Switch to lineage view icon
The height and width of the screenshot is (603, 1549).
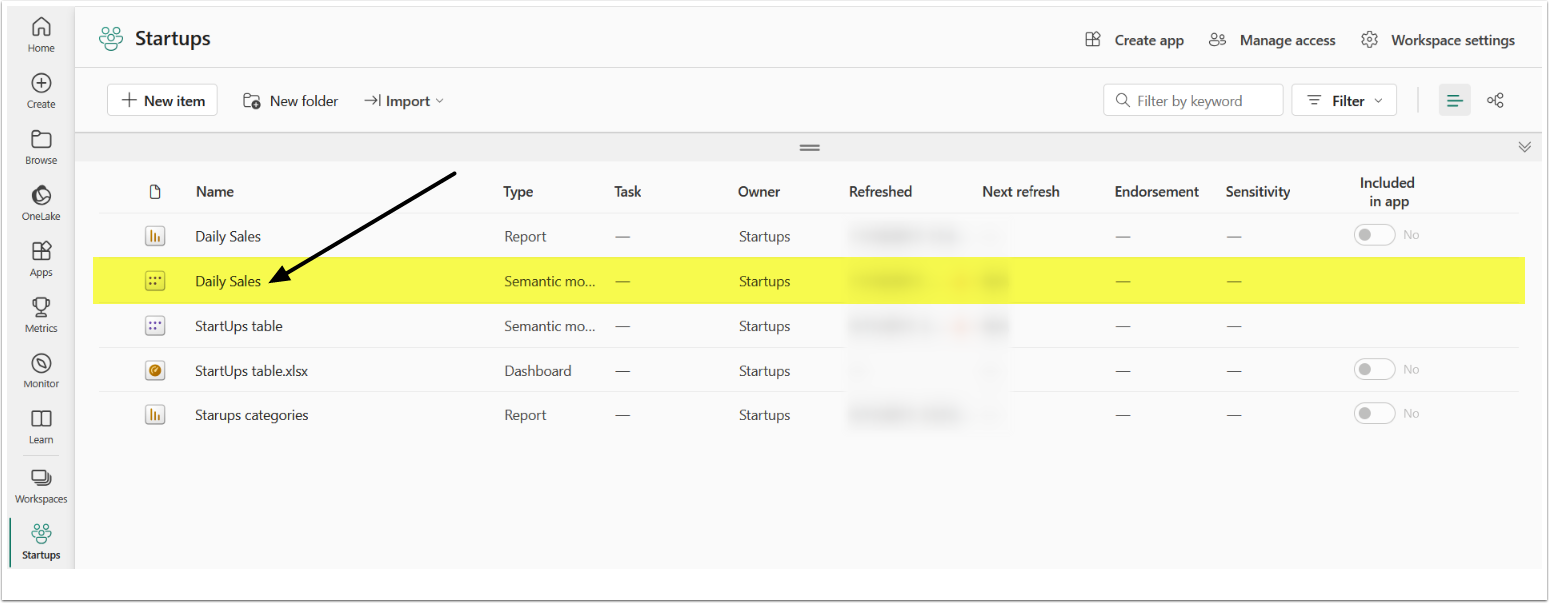coord(1496,100)
